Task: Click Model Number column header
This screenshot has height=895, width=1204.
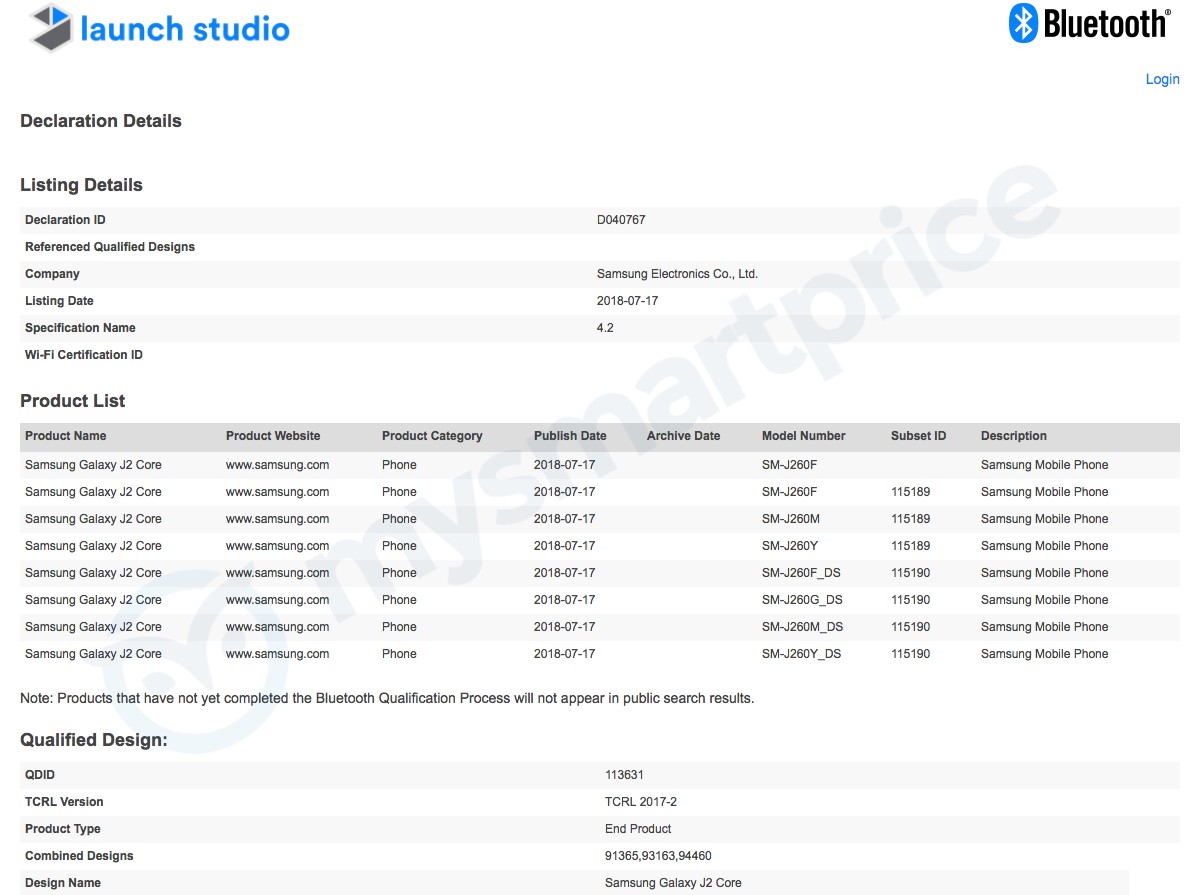Action: click(x=803, y=436)
